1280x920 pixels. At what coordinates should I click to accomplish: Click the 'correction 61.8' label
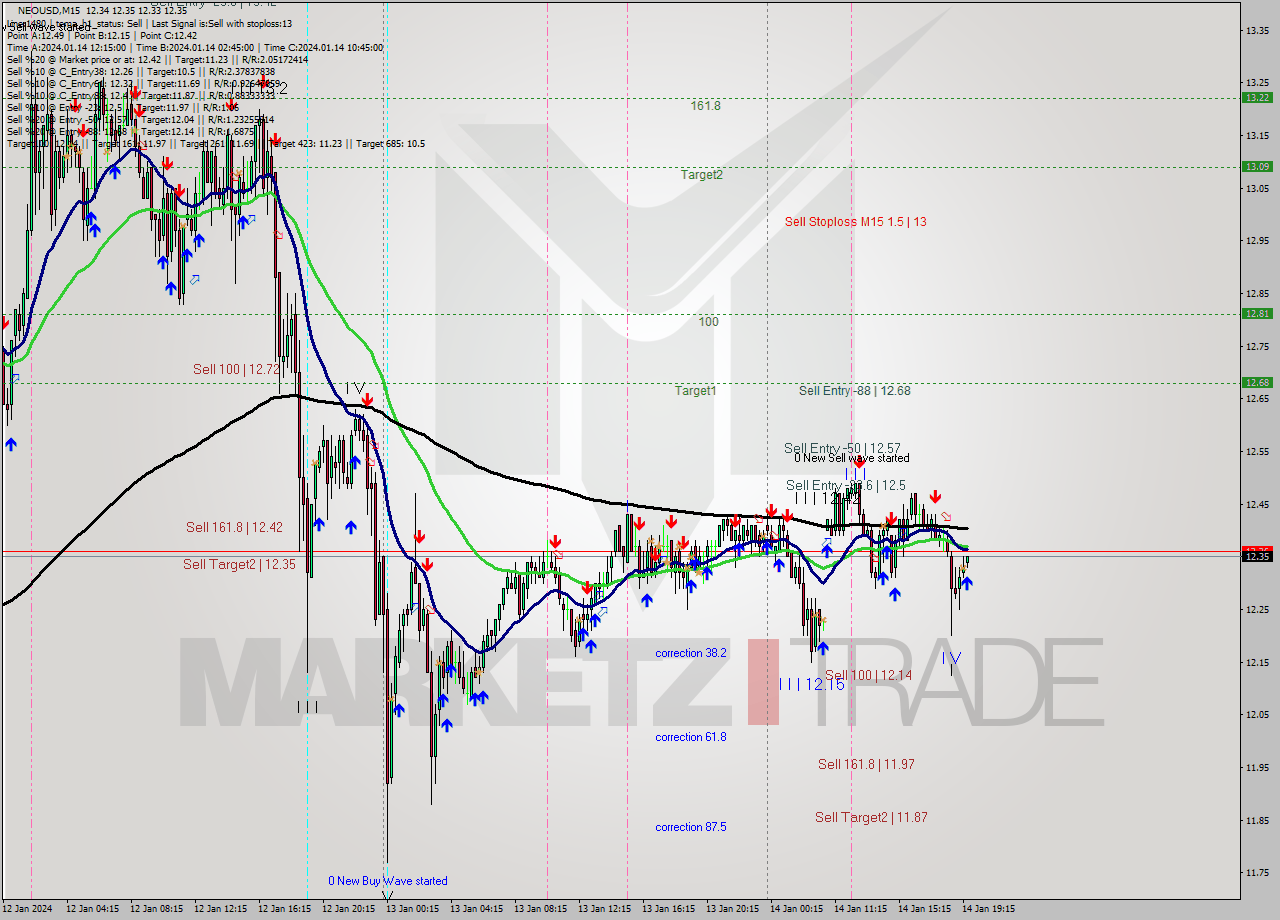point(691,737)
